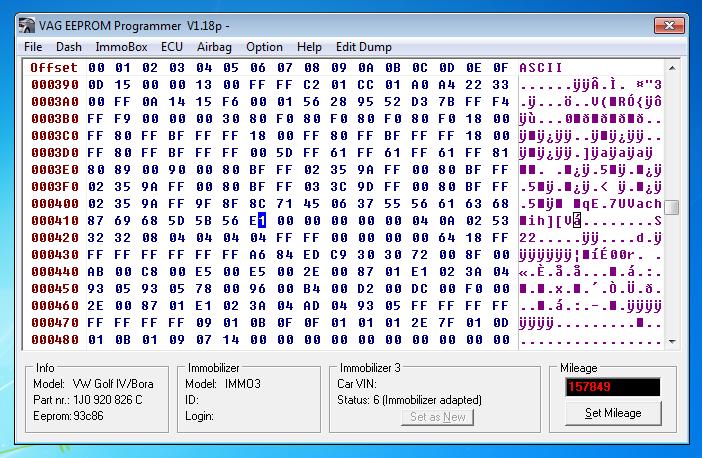Click the ASCII text in row 000400
The width and height of the screenshot is (702, 458).
pos(589,203)
